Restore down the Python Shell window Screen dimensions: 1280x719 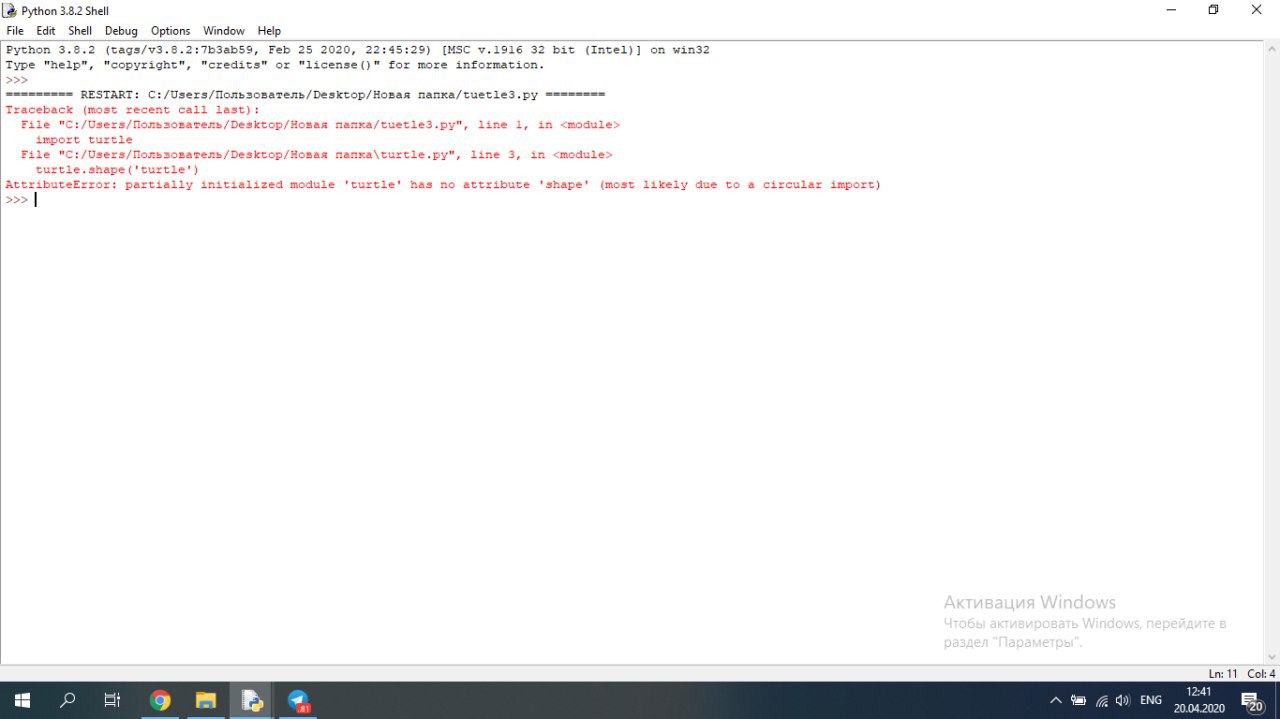click(x=1213, y=10)
